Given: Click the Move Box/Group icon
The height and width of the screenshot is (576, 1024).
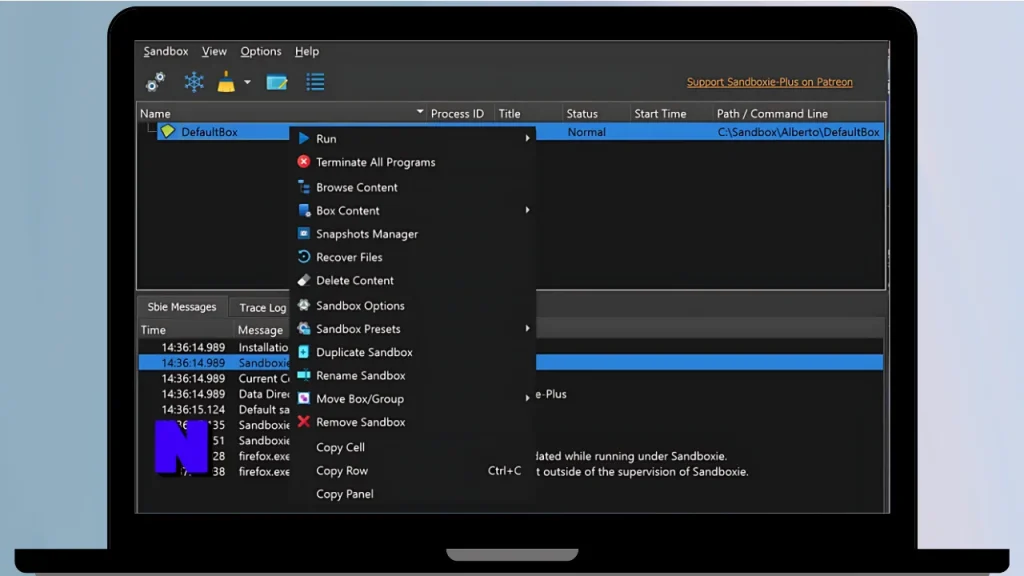Looking at the screenshot, I should [304, 398].
